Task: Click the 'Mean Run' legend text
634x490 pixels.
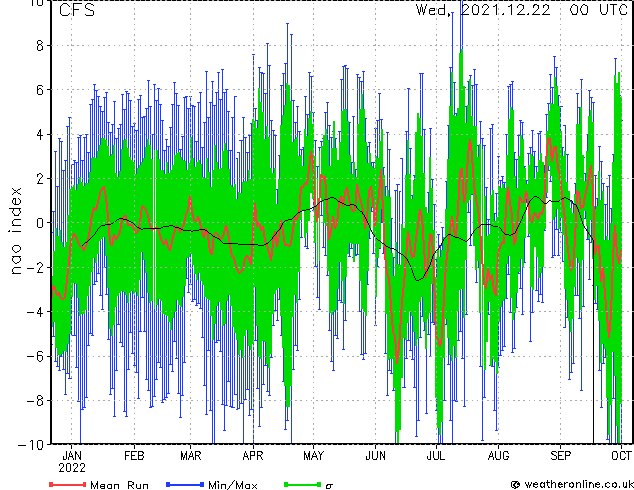Action: coord(120,485)
